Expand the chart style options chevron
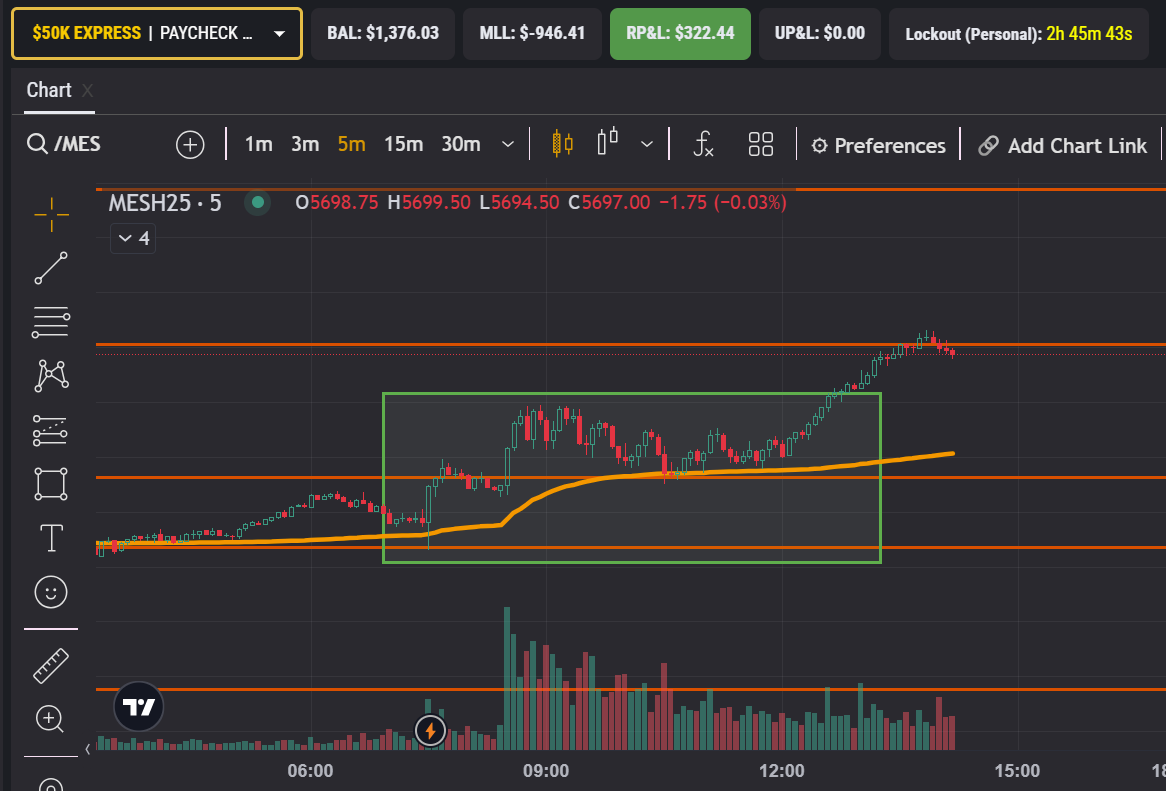The image size is (1166, 791). (647, 144)
